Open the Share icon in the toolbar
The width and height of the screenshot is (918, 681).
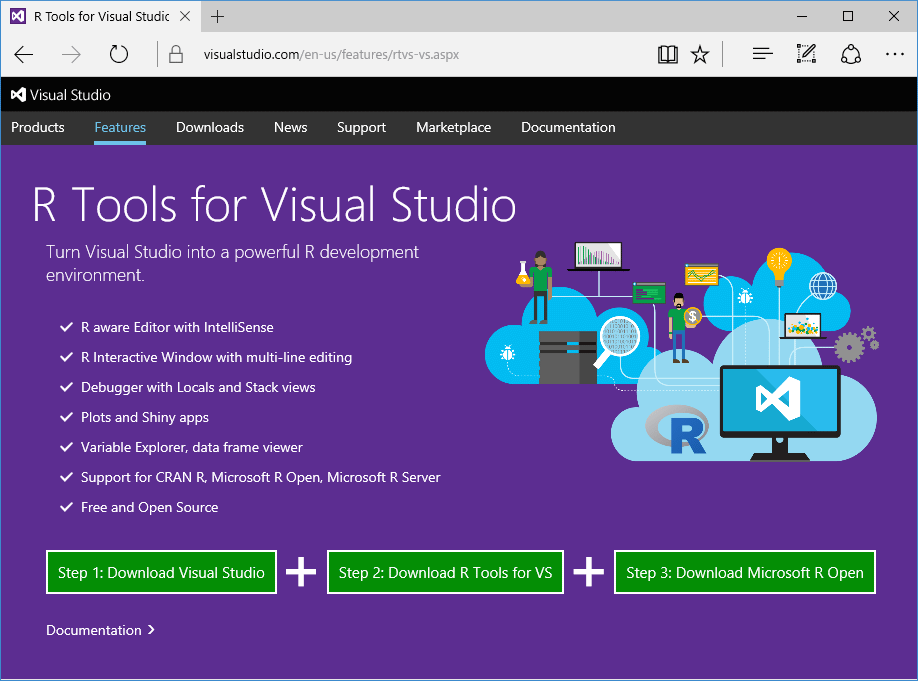[850, 54]
